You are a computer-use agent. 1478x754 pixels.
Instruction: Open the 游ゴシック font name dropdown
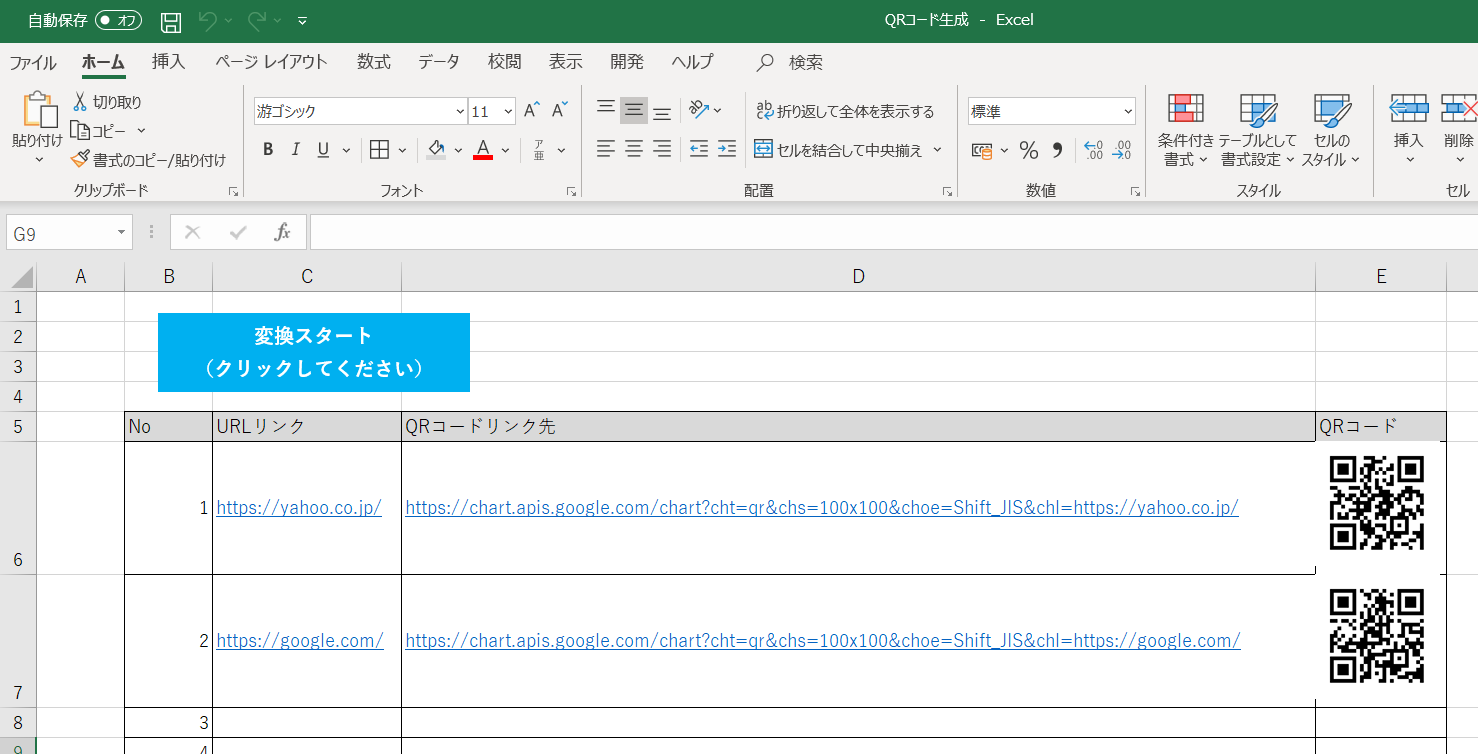pos(460,111)
